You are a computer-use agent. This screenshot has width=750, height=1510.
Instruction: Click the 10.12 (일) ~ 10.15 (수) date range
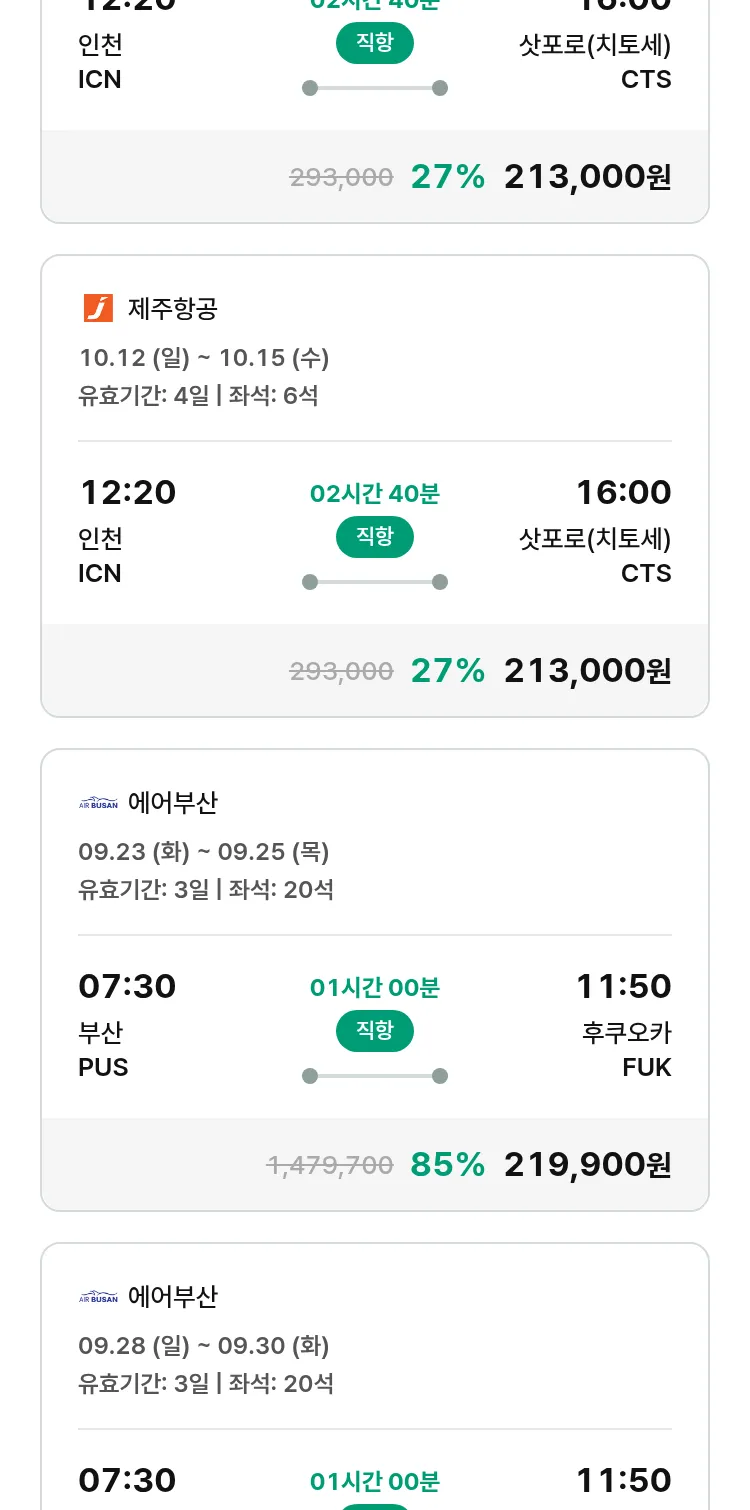tap(204, 357)
